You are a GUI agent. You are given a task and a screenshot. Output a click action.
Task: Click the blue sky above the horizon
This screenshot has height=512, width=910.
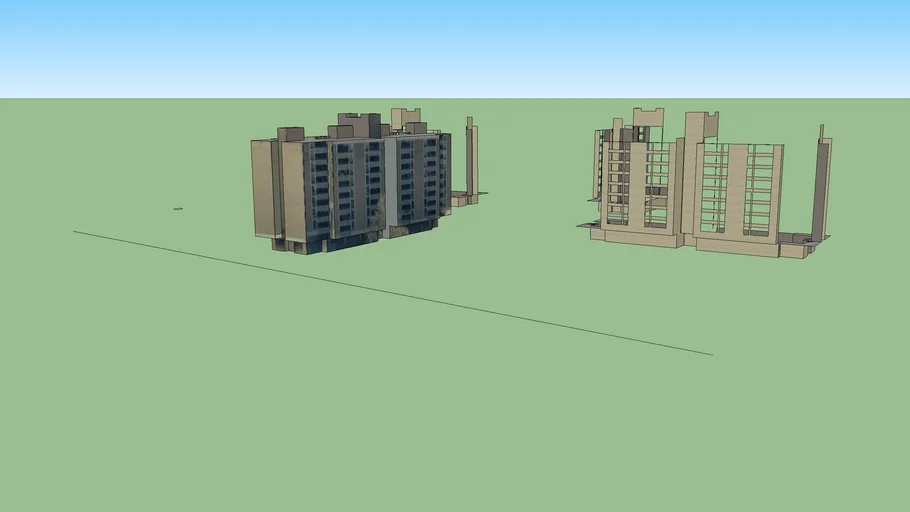[x=450, y=45]
